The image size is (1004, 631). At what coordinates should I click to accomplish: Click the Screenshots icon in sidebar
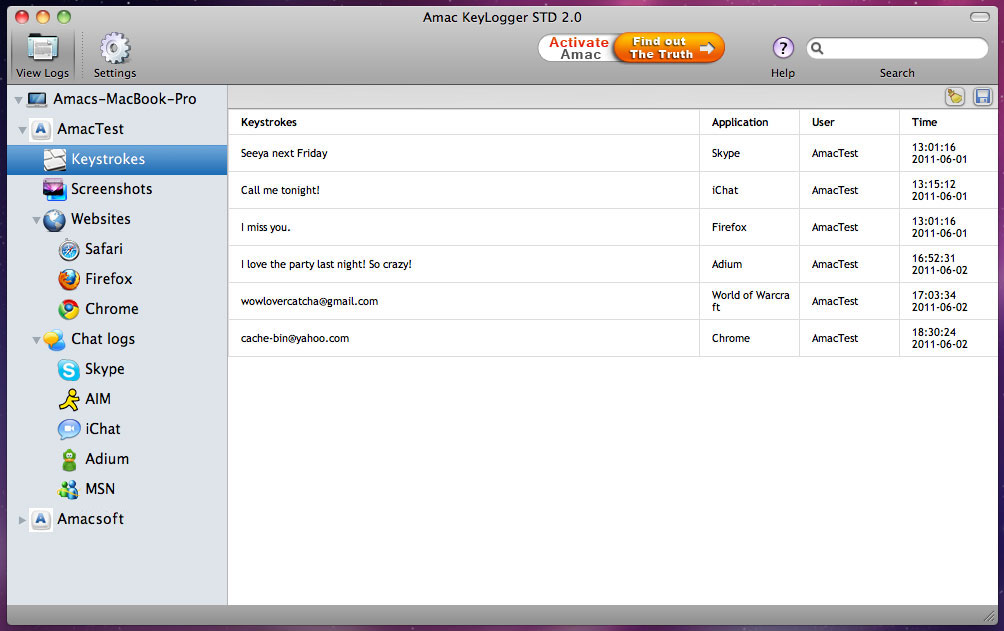pos(54,190)
